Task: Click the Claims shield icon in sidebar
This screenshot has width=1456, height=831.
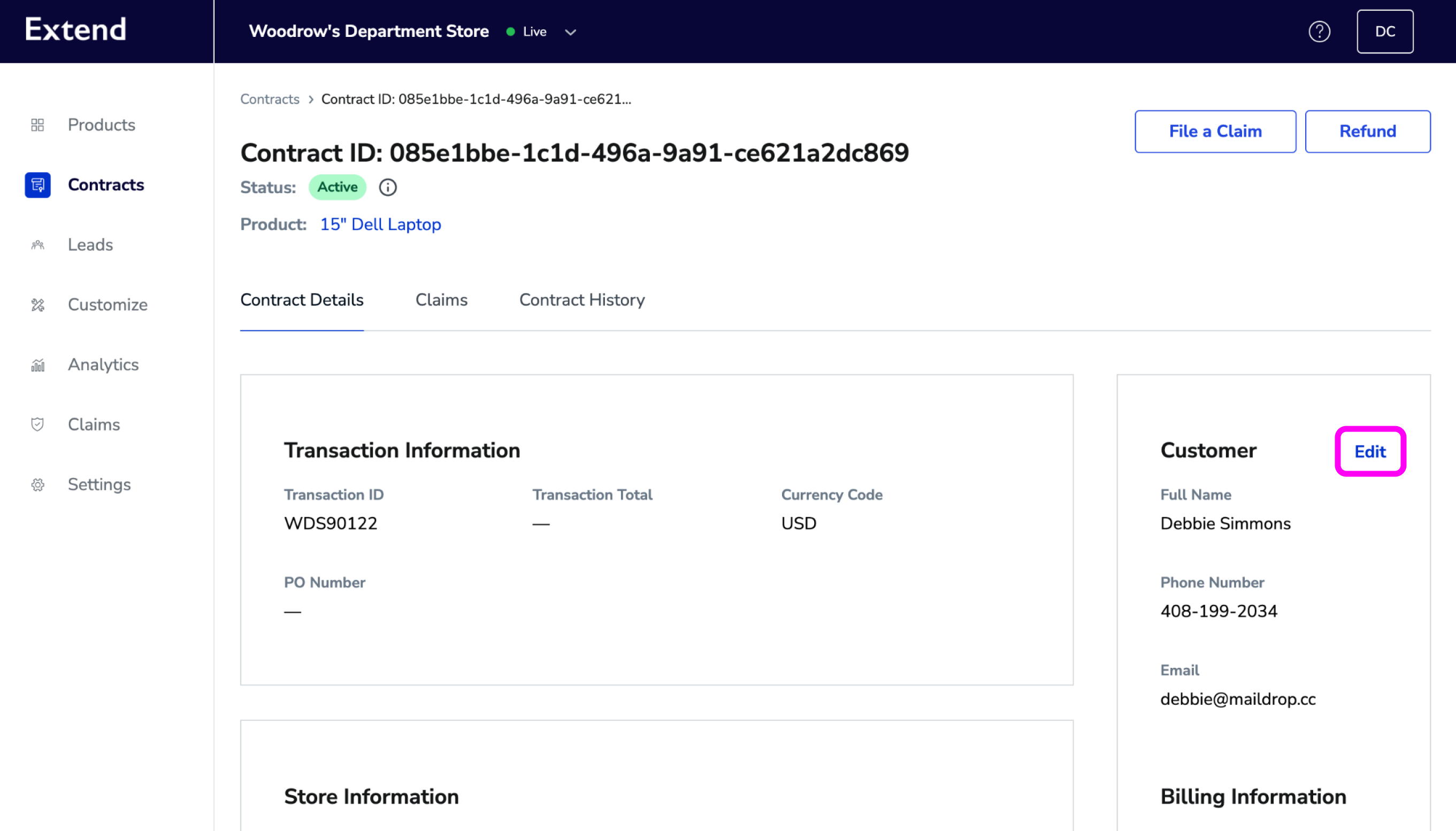Action: coord(37,425)
